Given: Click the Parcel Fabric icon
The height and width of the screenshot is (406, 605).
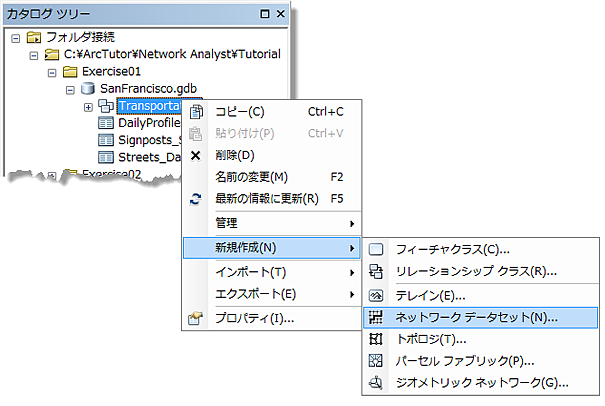Looking at the screenshot, I should pos(376,360).
